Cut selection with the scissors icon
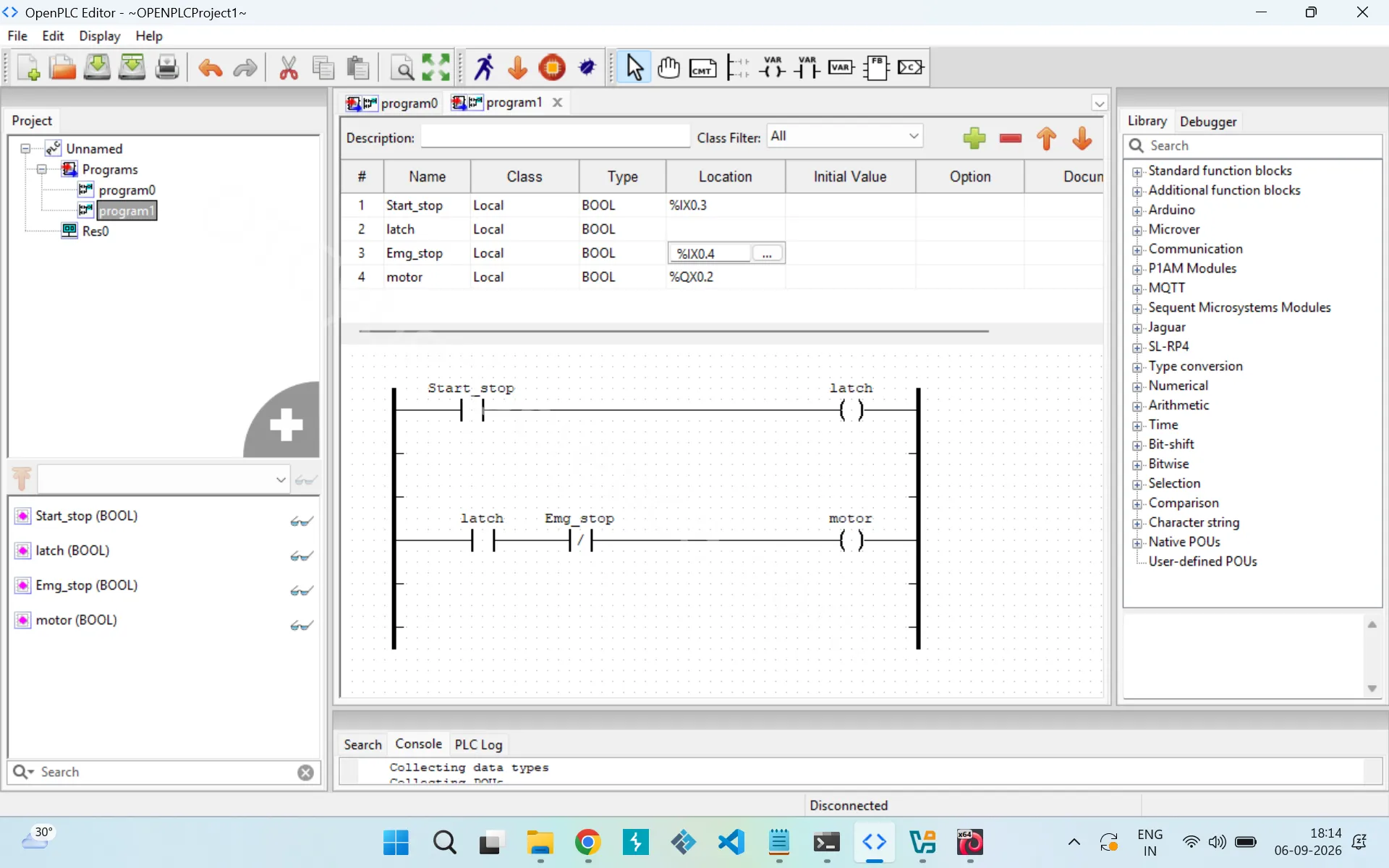 pos(289,68)
